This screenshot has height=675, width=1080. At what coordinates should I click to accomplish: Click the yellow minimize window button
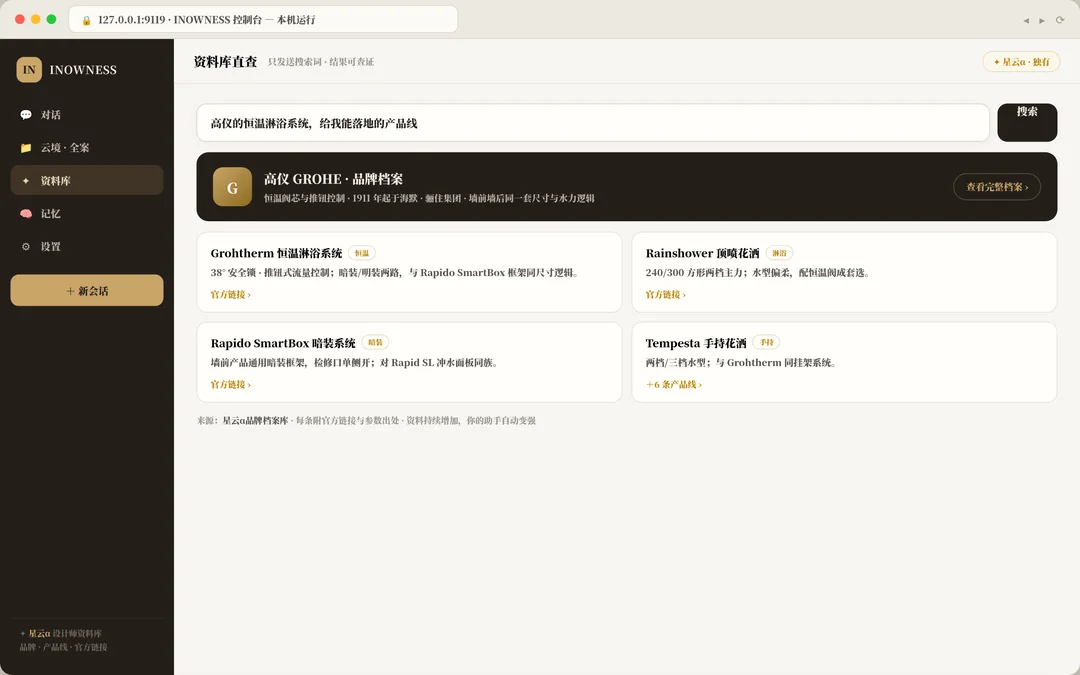[35, 19]
